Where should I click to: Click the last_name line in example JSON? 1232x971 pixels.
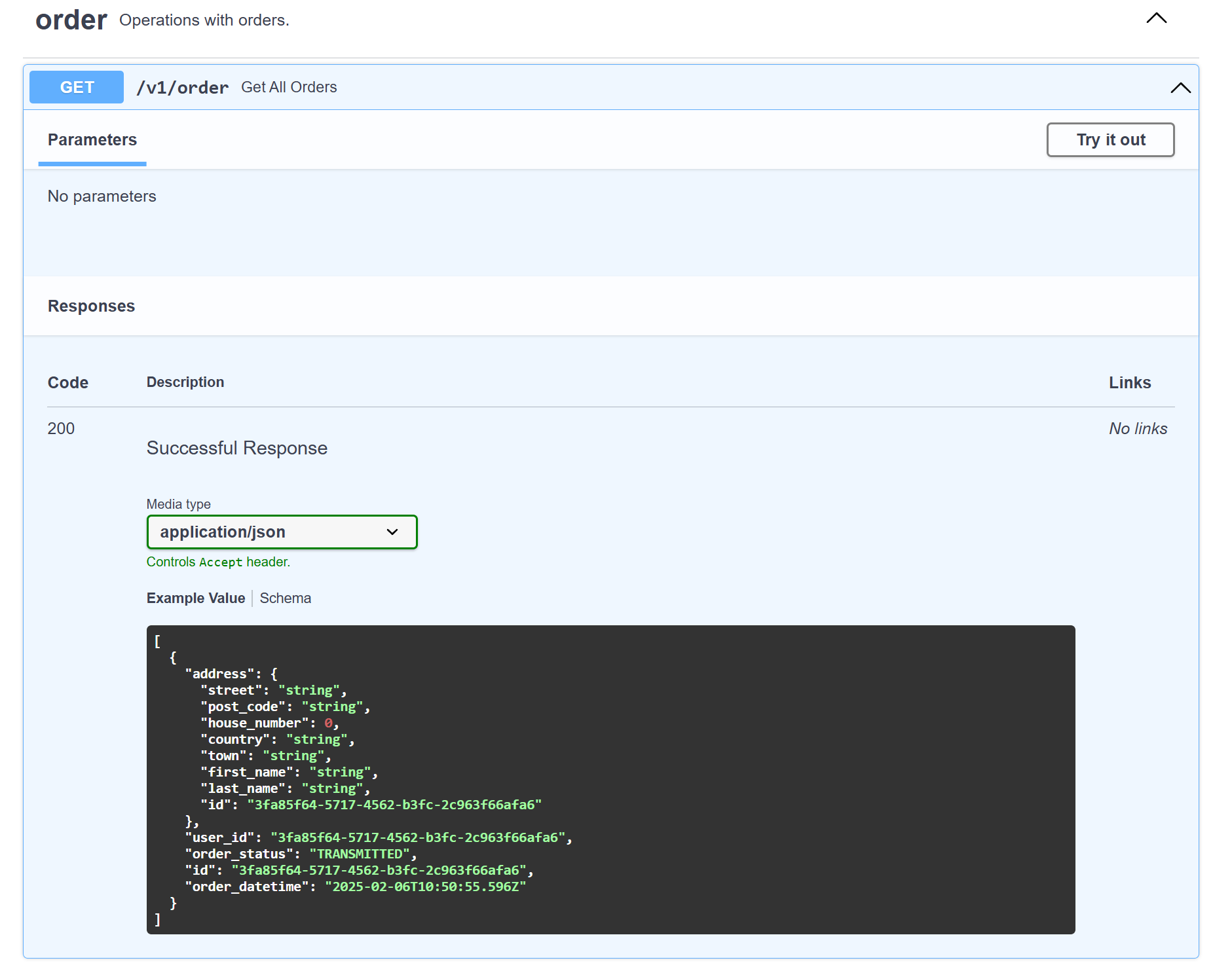tap(286, 788)
